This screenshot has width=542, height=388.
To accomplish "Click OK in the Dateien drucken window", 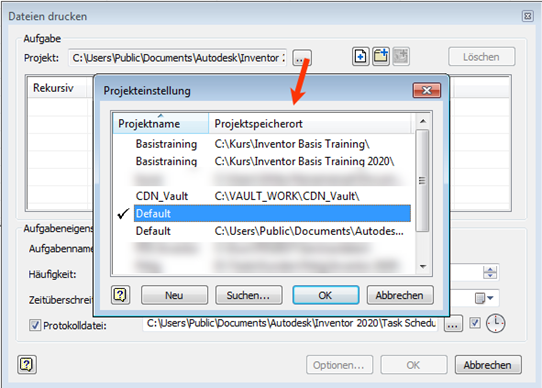I will pos(413,365).
